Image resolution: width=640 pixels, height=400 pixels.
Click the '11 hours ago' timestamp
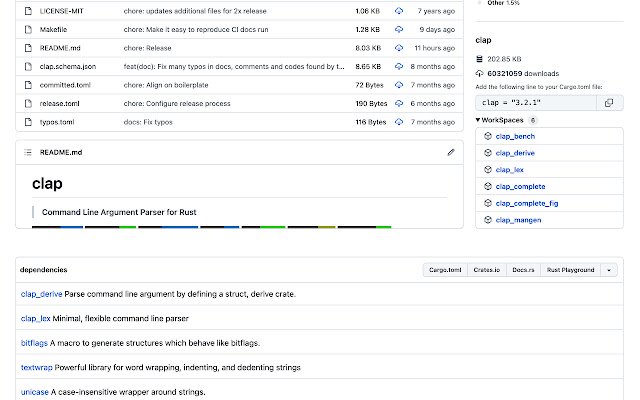435,48
